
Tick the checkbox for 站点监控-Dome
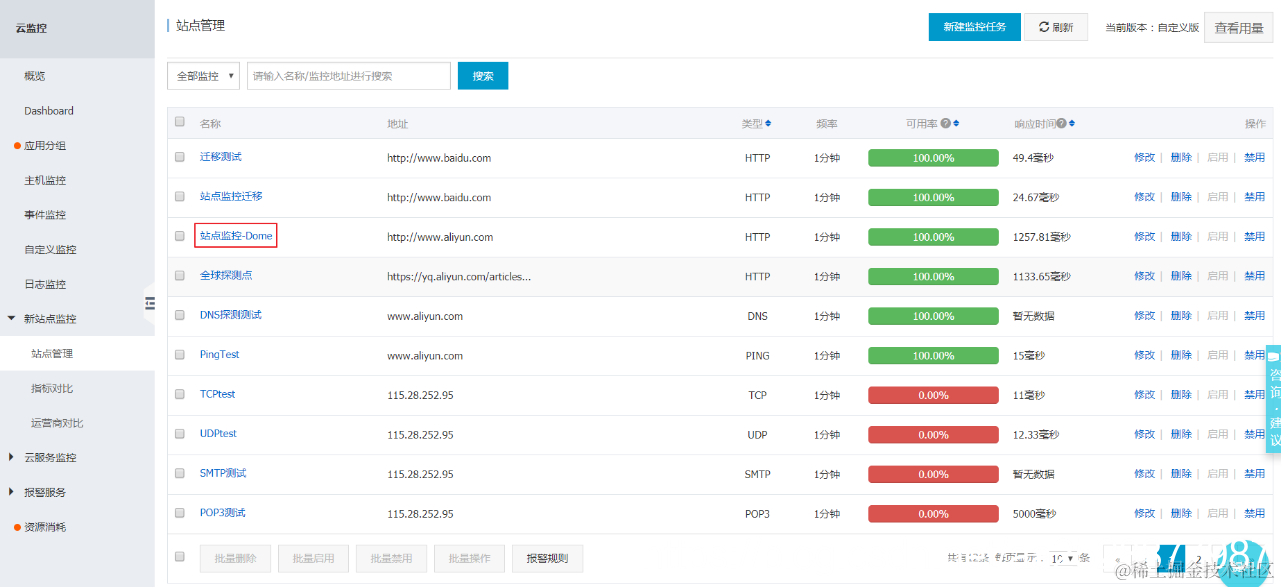(x=180, y=236)
